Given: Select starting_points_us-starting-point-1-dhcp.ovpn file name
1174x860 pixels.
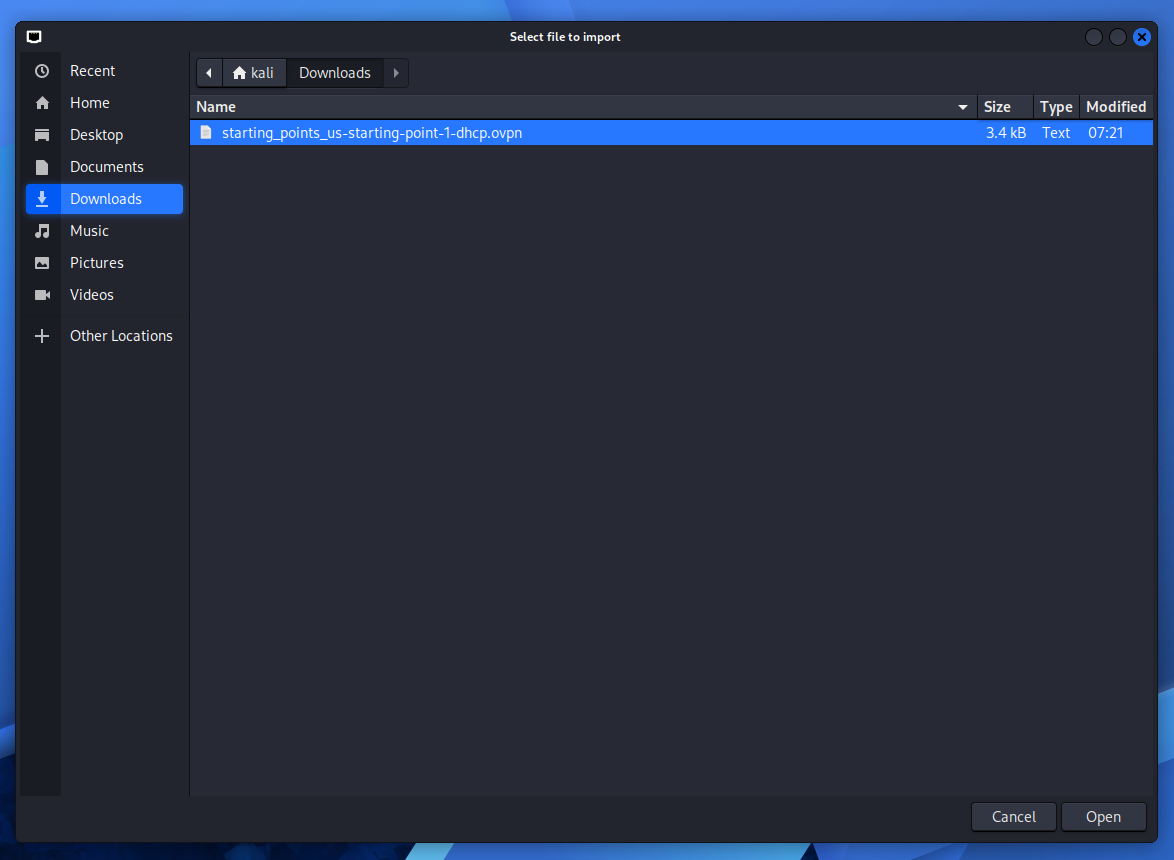Looking at the screenshot, I should pos(372,132).
